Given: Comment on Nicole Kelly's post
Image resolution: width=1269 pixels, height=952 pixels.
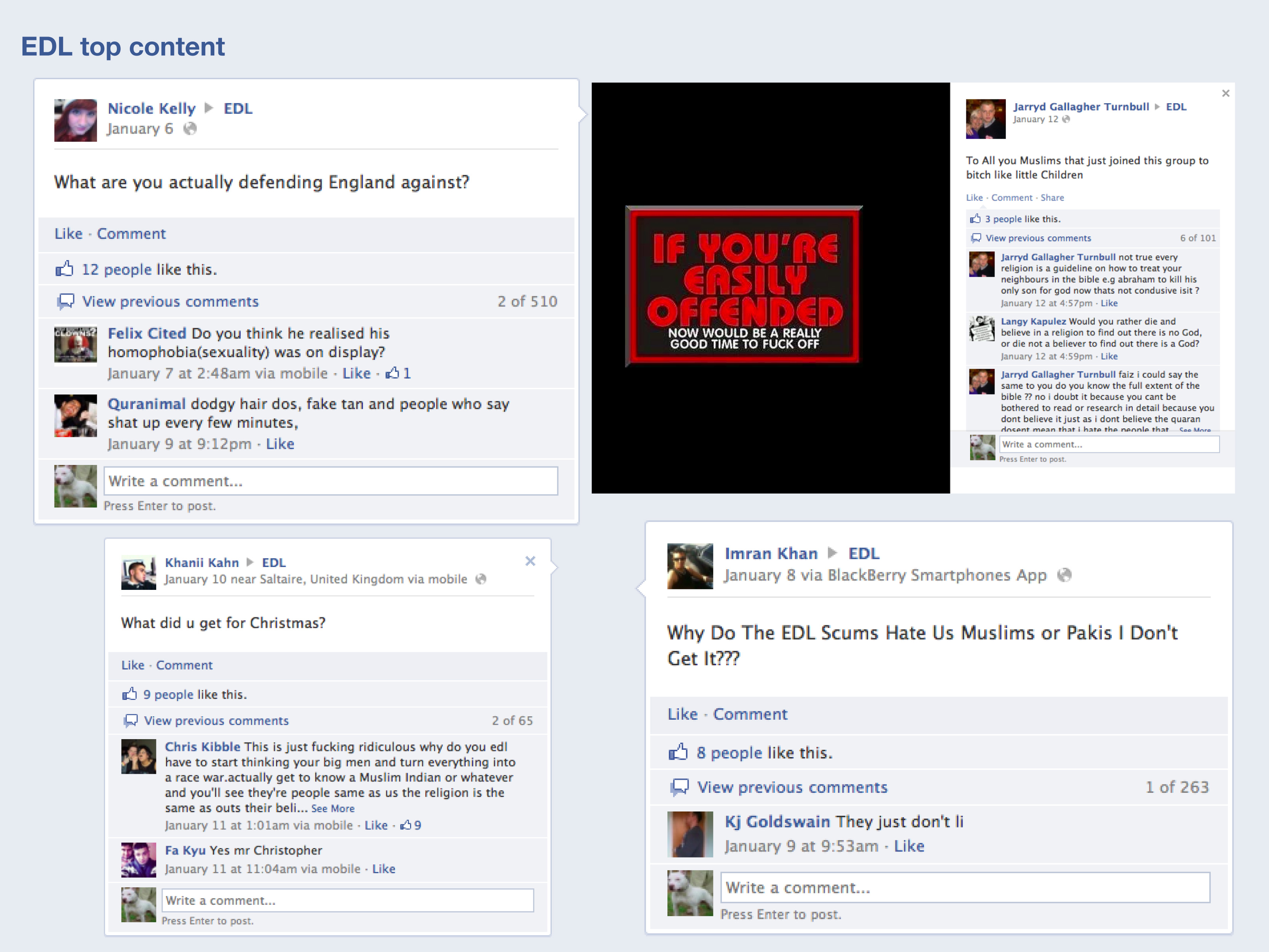Looking at the screenshot, I should pyautogui.click(x=131, y=233).
